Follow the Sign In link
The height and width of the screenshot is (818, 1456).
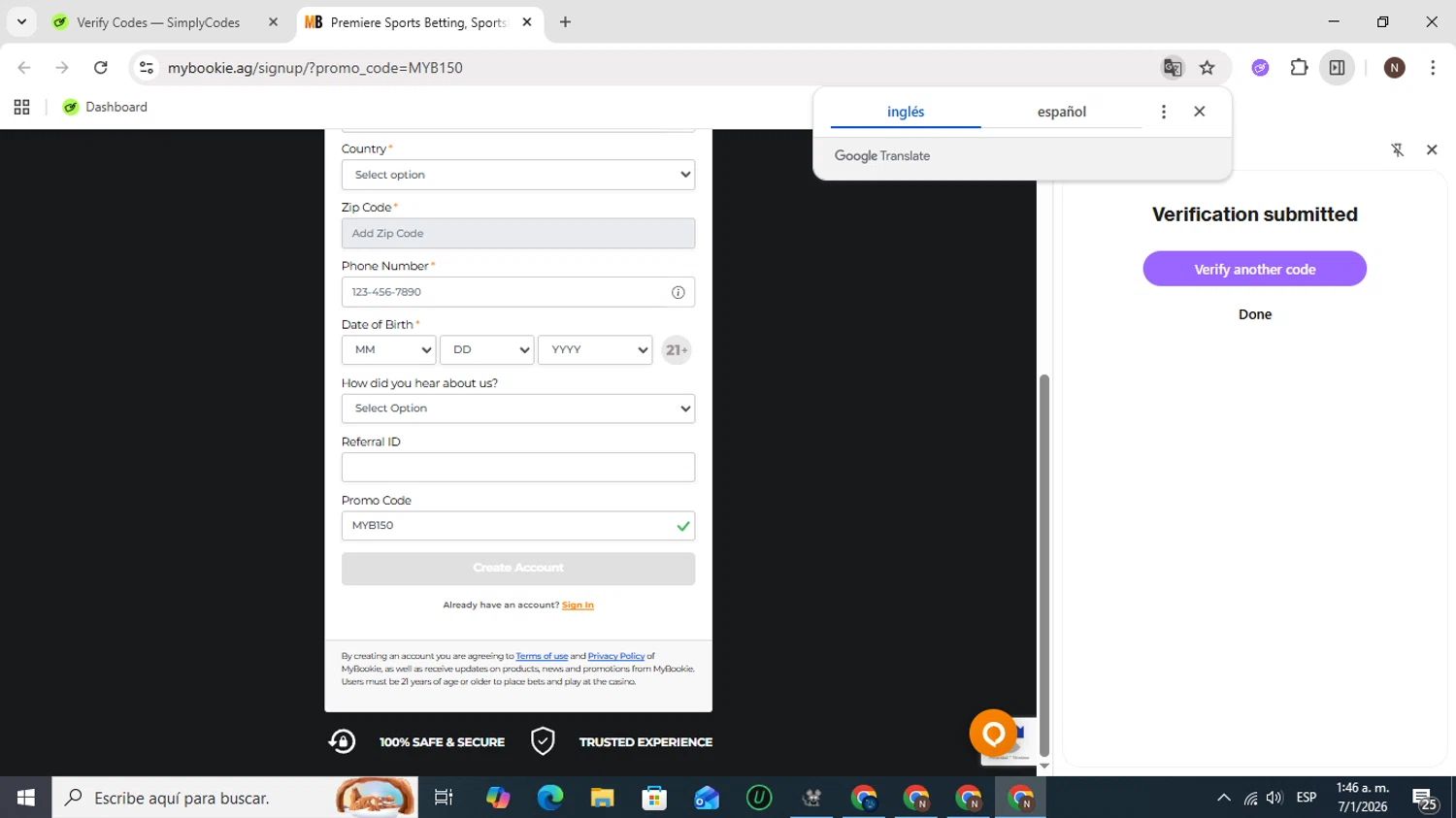coord(578,605)
